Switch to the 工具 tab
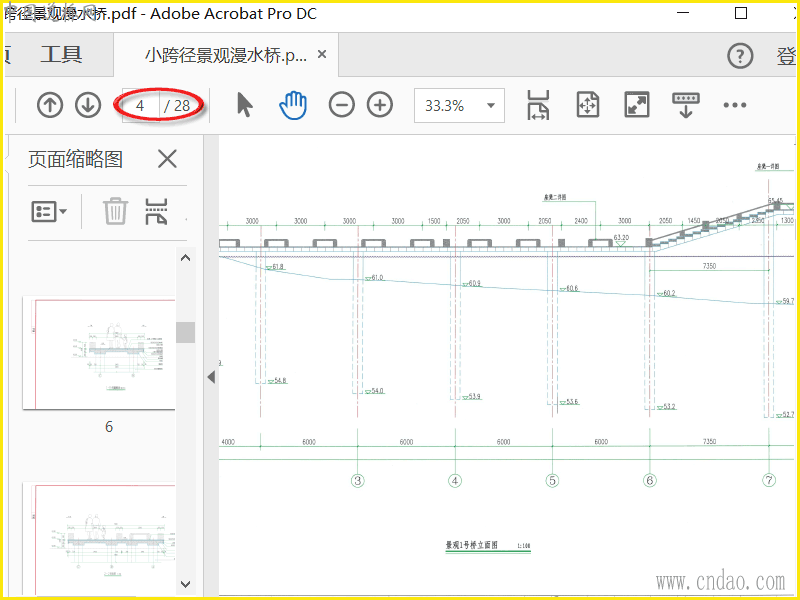The height and width of the screenshot is (600, 800). pos(61,55)
